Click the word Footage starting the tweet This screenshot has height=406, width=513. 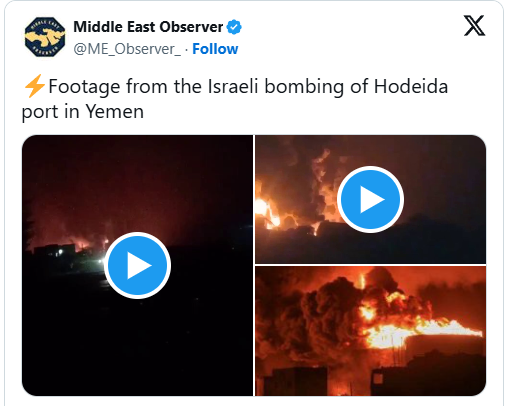coord(84,87)
